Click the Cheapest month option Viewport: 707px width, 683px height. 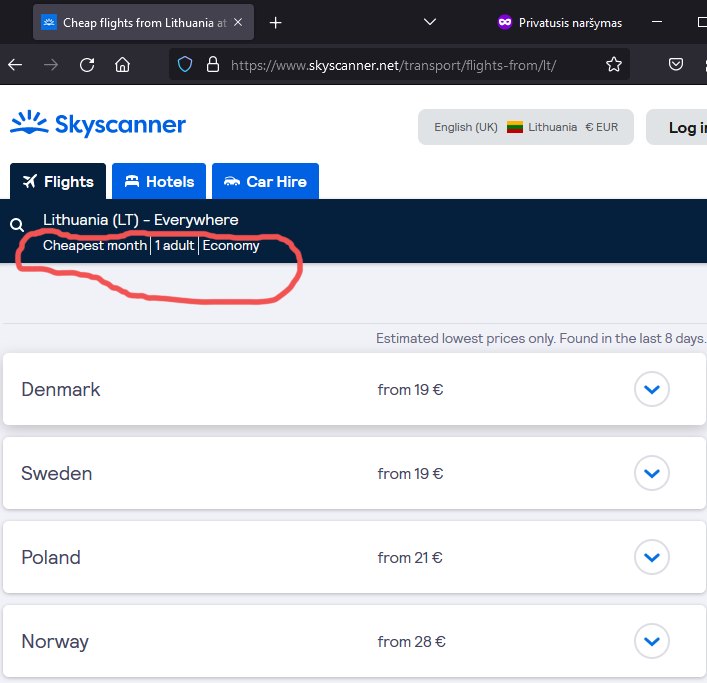pos(95,245)
